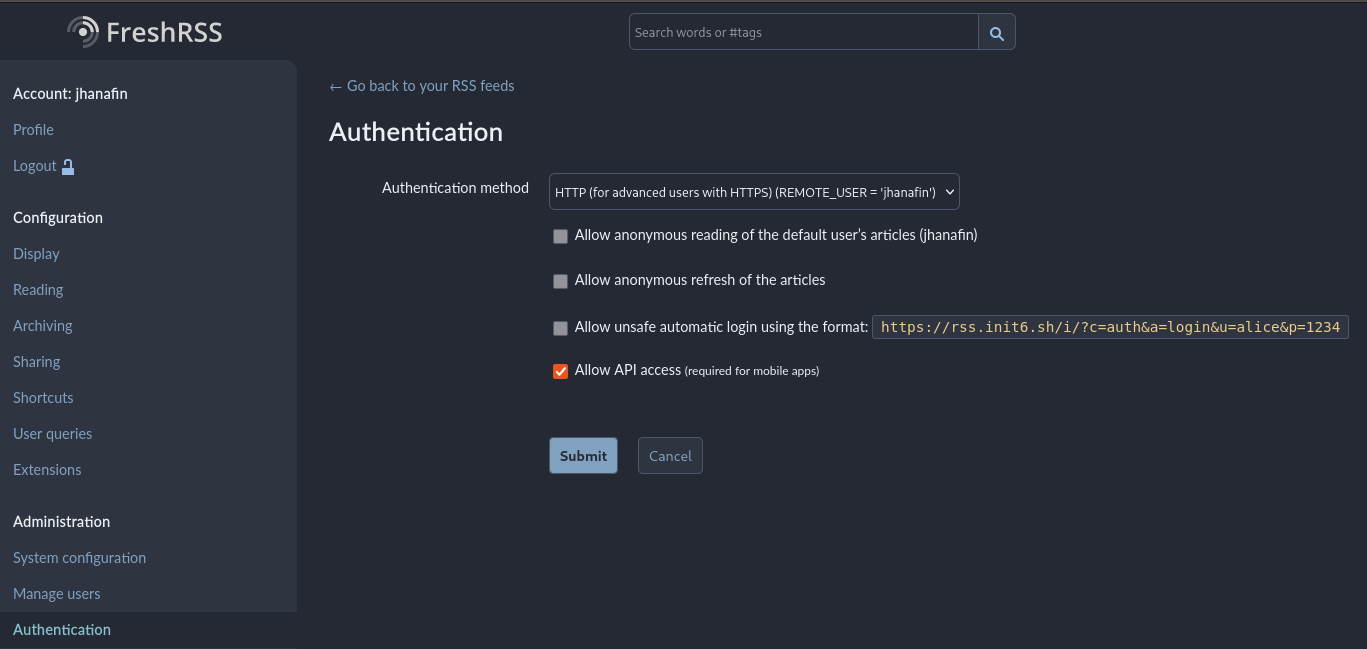Image resolution: width=1367 pixels, height=649 pixels.
Task: Click the search magnifier icon
Action: 996,31
